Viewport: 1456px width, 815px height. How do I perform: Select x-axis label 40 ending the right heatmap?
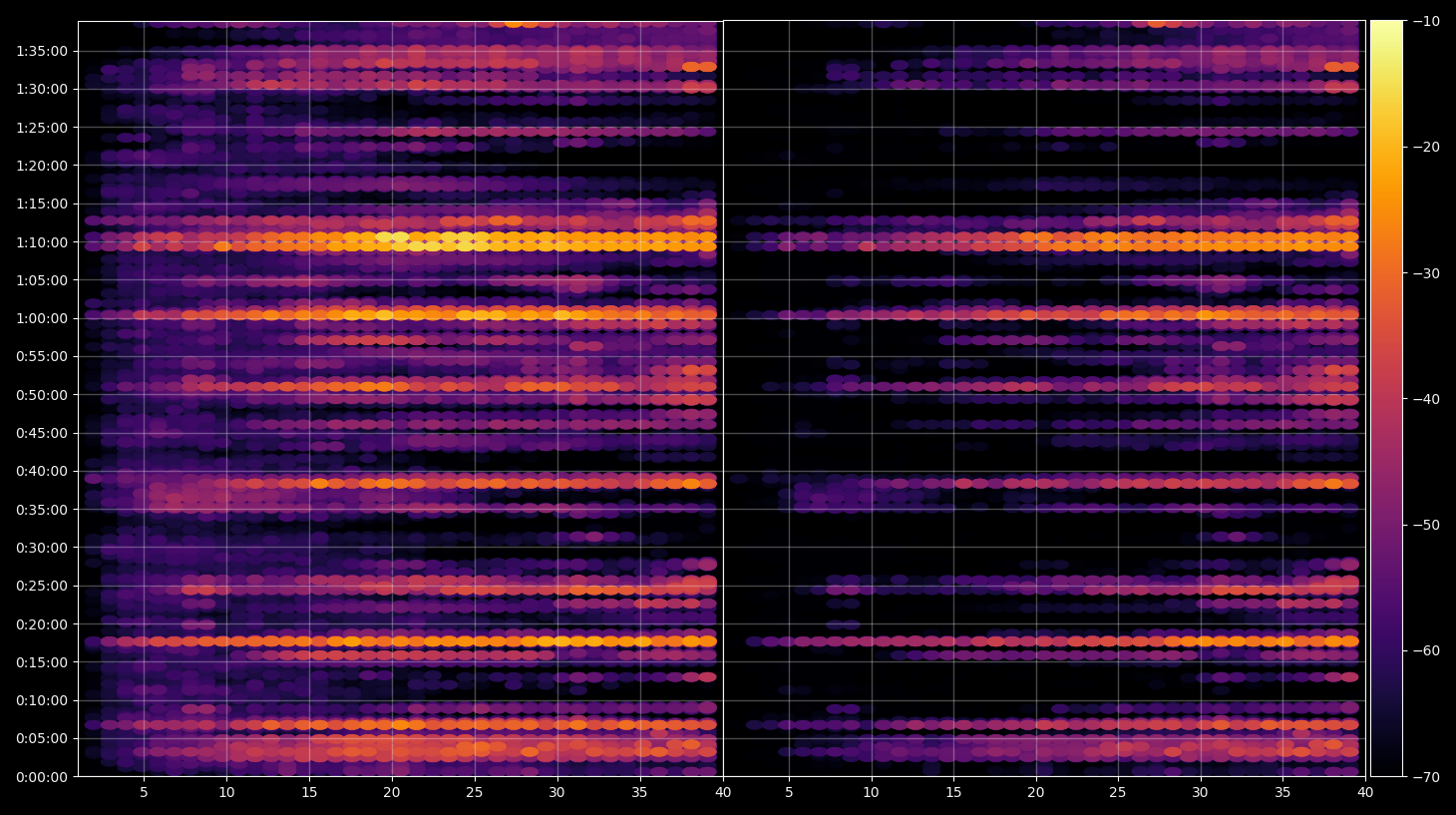1365,793
